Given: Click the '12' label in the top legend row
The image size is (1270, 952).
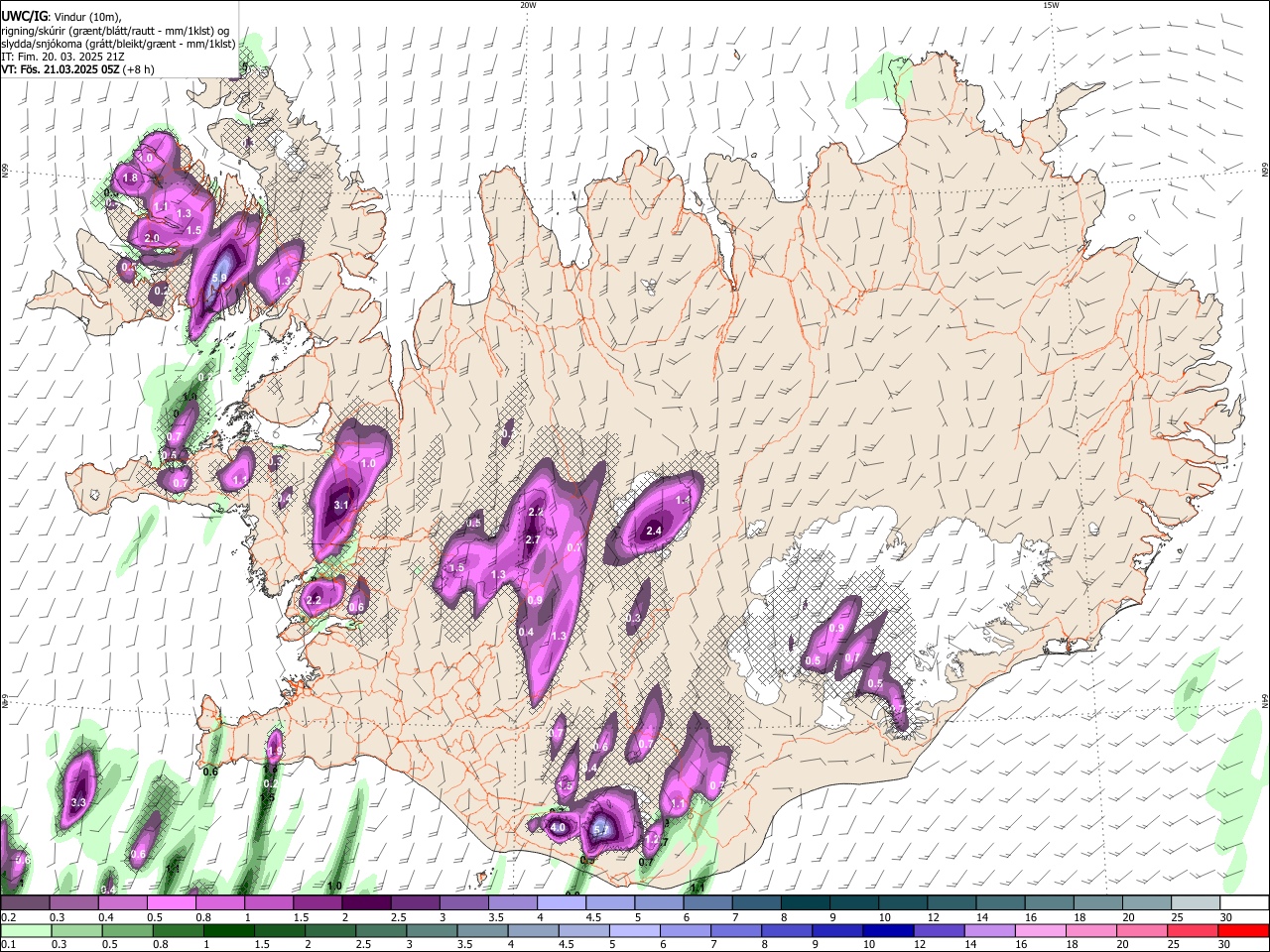Looking at the screenshot, I should [934, 917].
